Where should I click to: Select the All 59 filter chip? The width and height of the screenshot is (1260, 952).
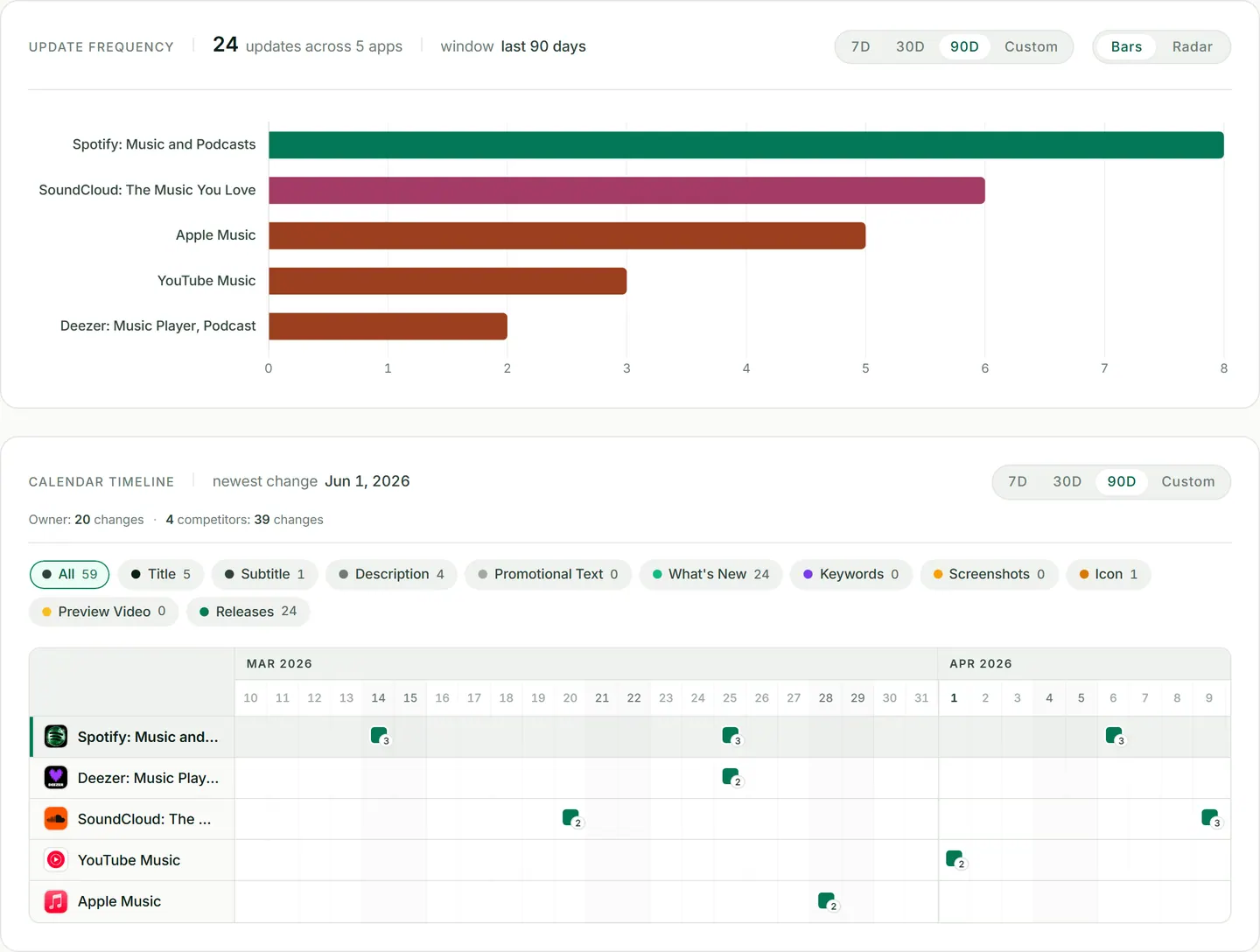(x=70, y=575)
